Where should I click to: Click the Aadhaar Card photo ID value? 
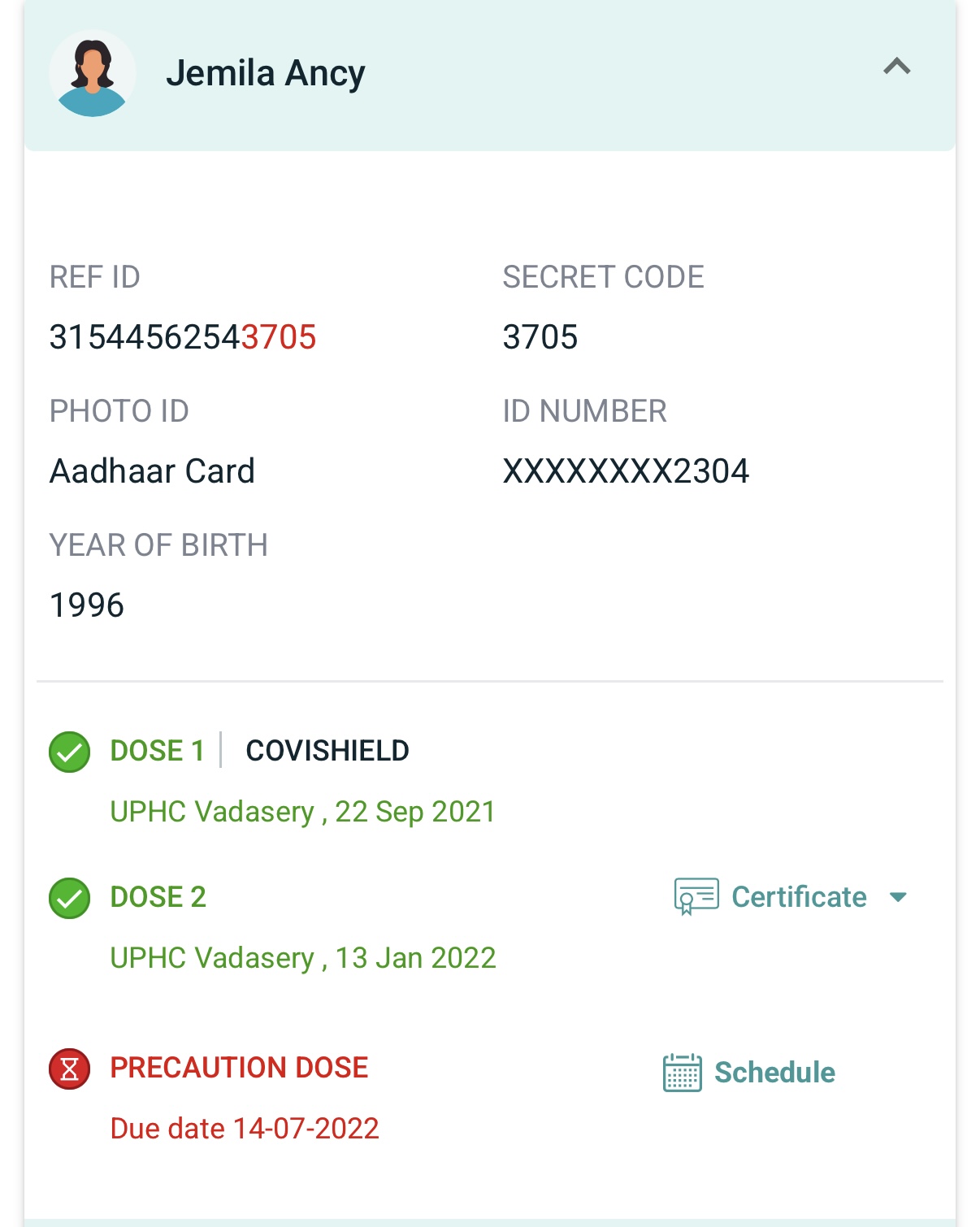(x=153, y=471)
